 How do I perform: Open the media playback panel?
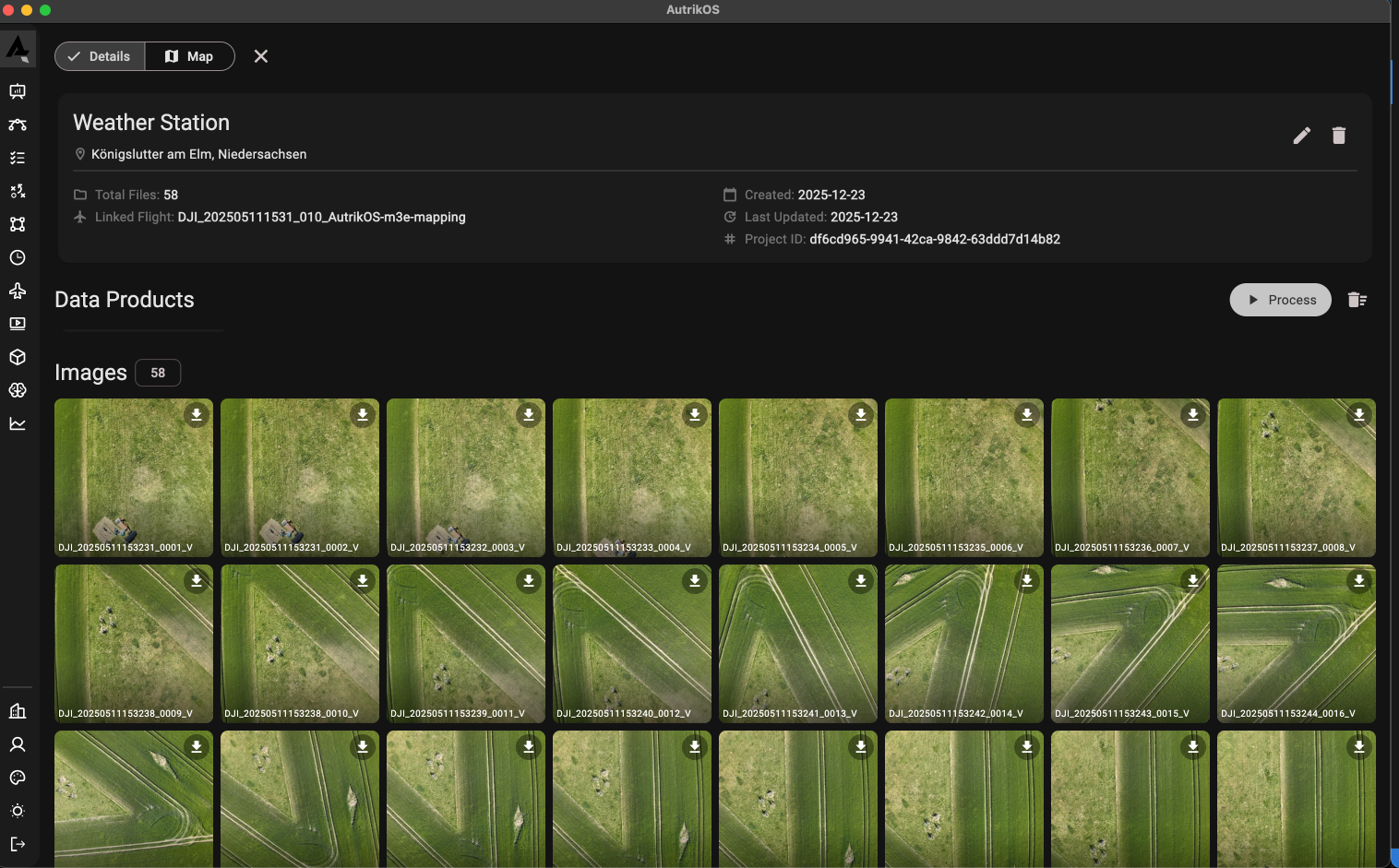(x=18, y=324)
